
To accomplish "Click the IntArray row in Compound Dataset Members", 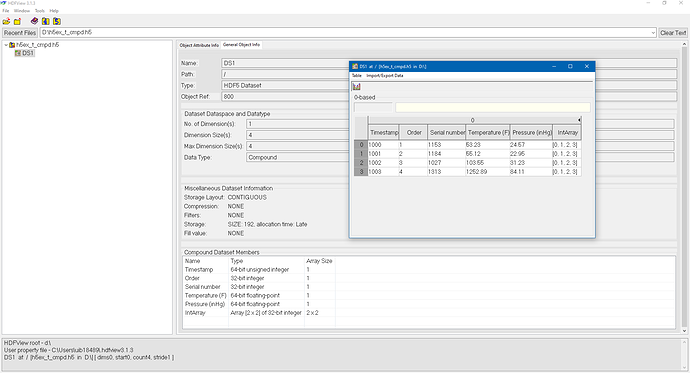I will point(429,313).
